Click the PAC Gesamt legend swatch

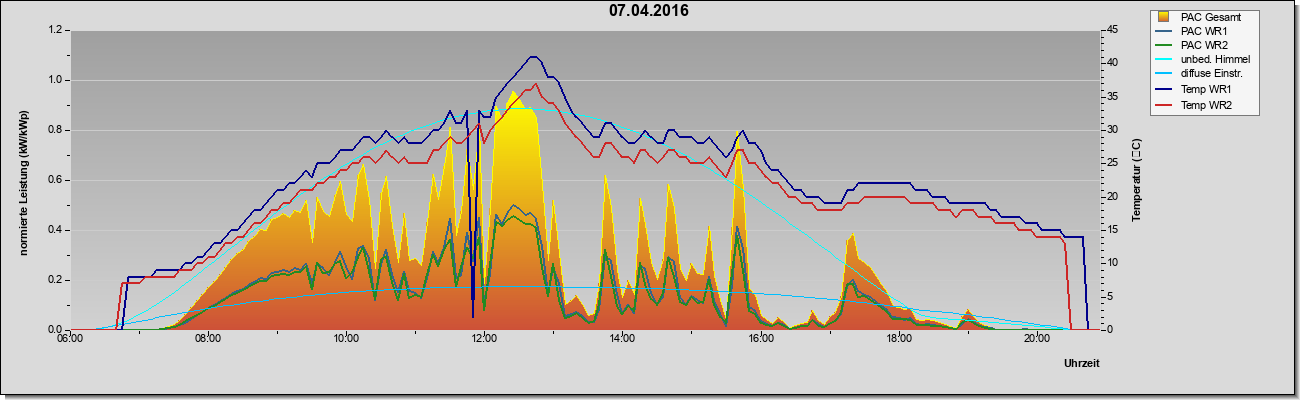1165,17
